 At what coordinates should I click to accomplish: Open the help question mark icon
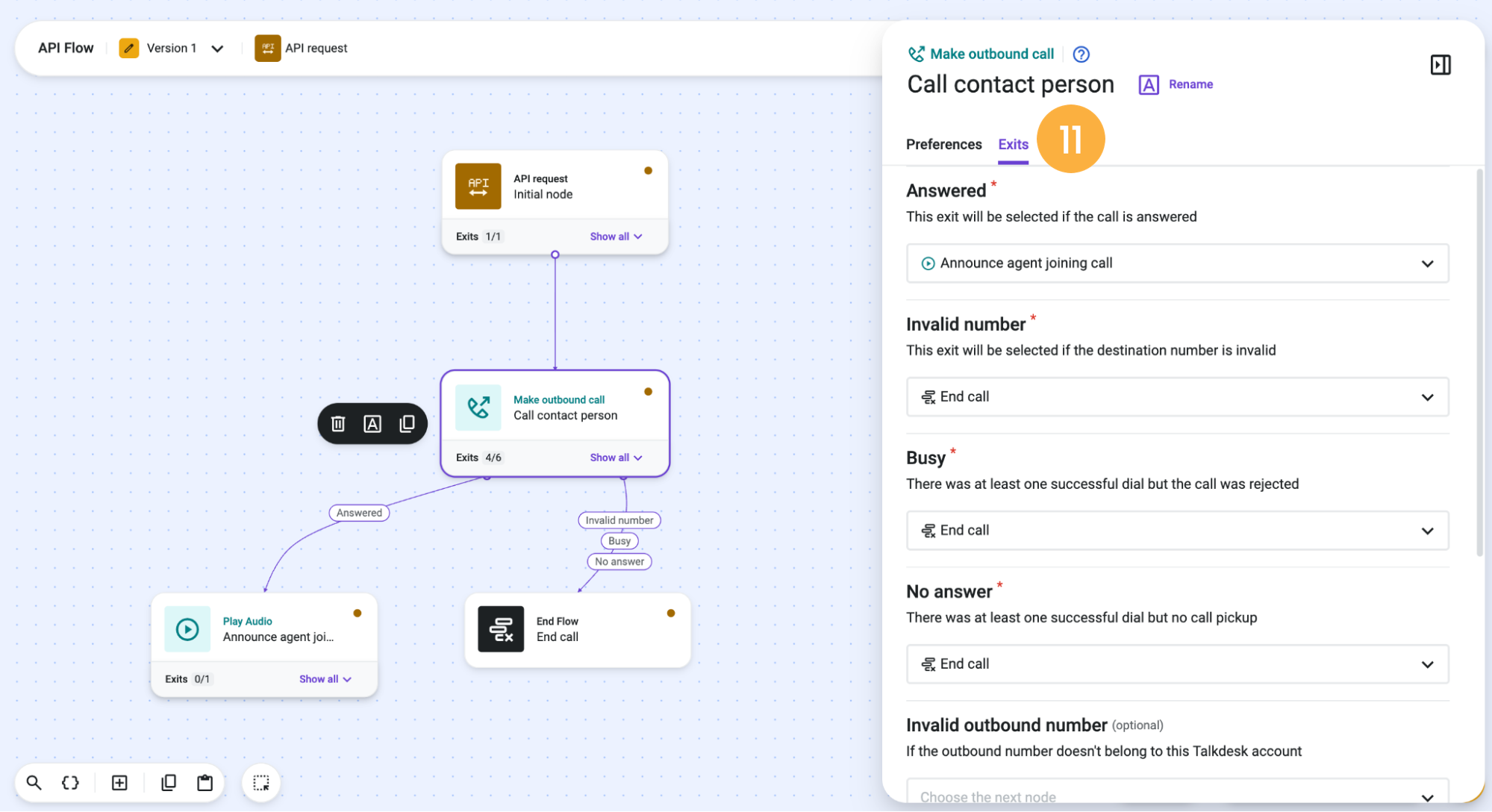coord(1081,54)
